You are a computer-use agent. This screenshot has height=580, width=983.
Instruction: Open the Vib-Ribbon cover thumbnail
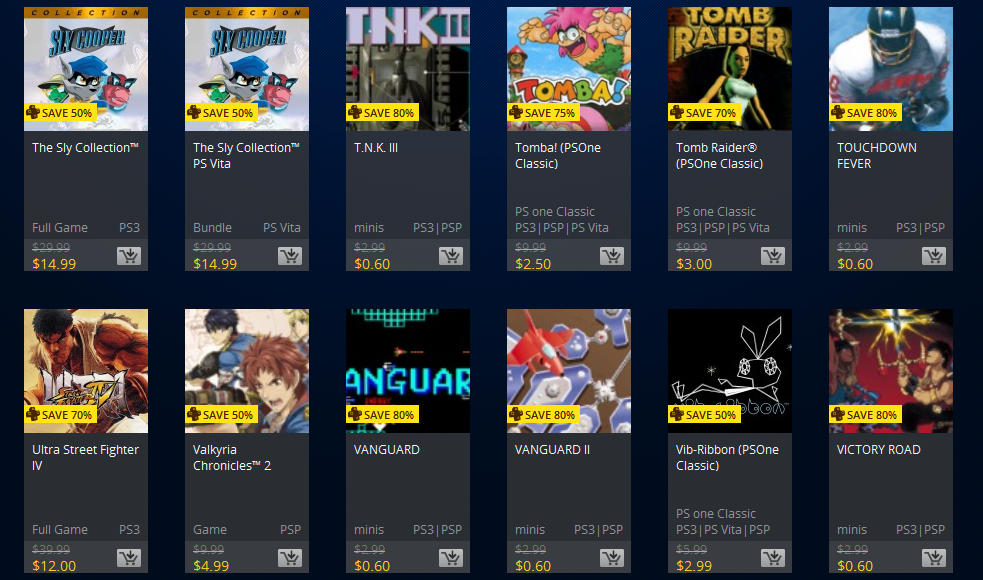(730, 371)
